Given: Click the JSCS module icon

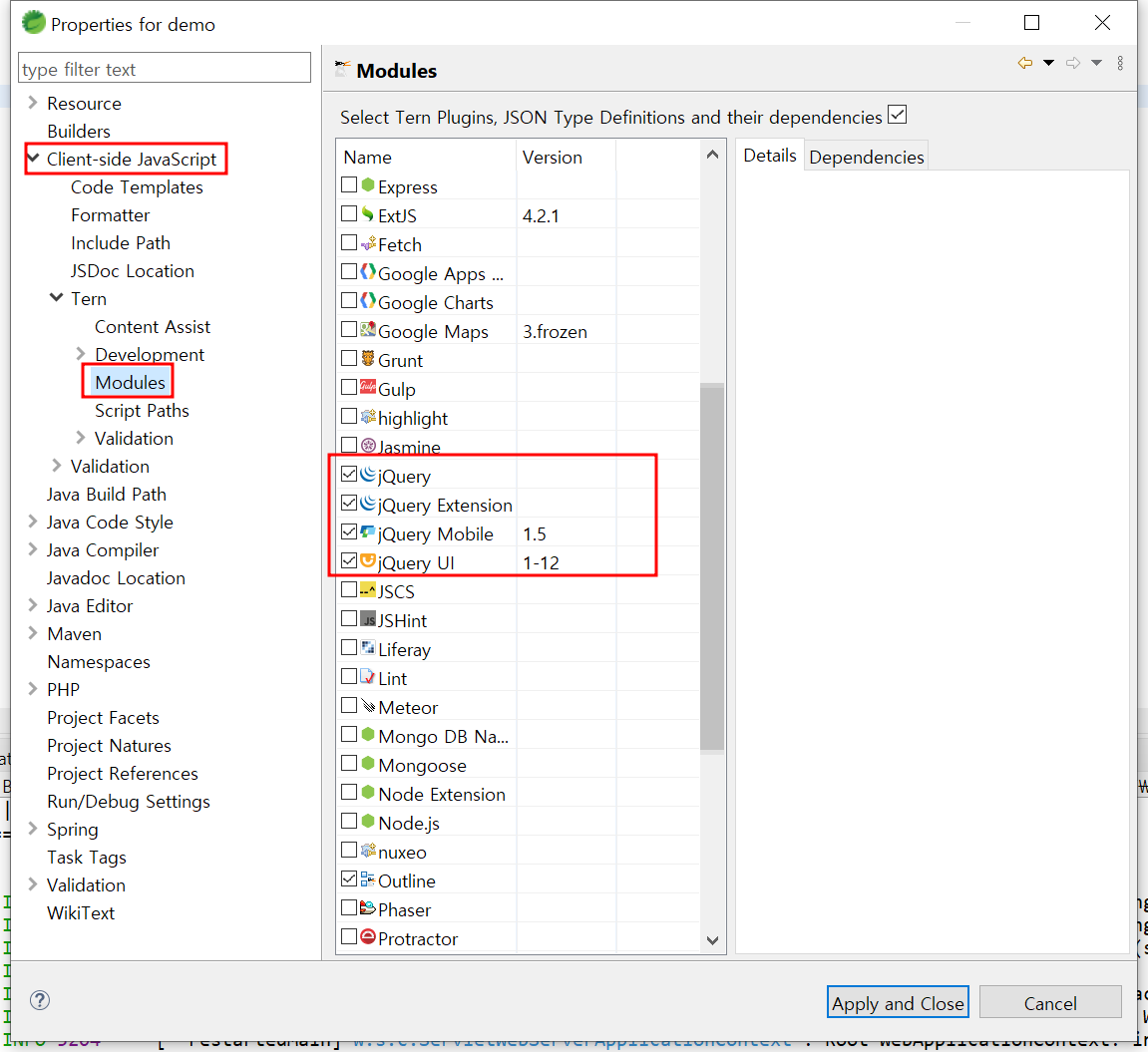Looking at the screenshot, I should tap(368, 590).
